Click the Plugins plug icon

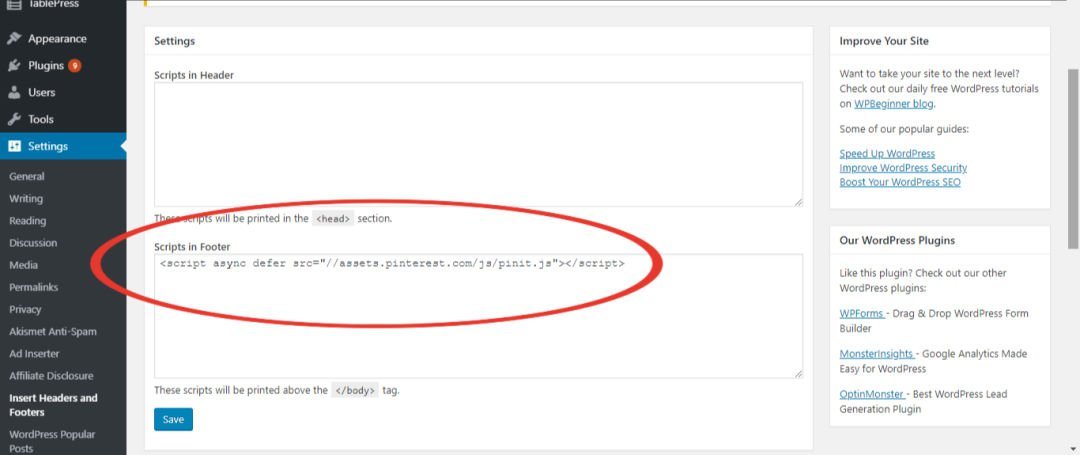[x=14, y=66]
